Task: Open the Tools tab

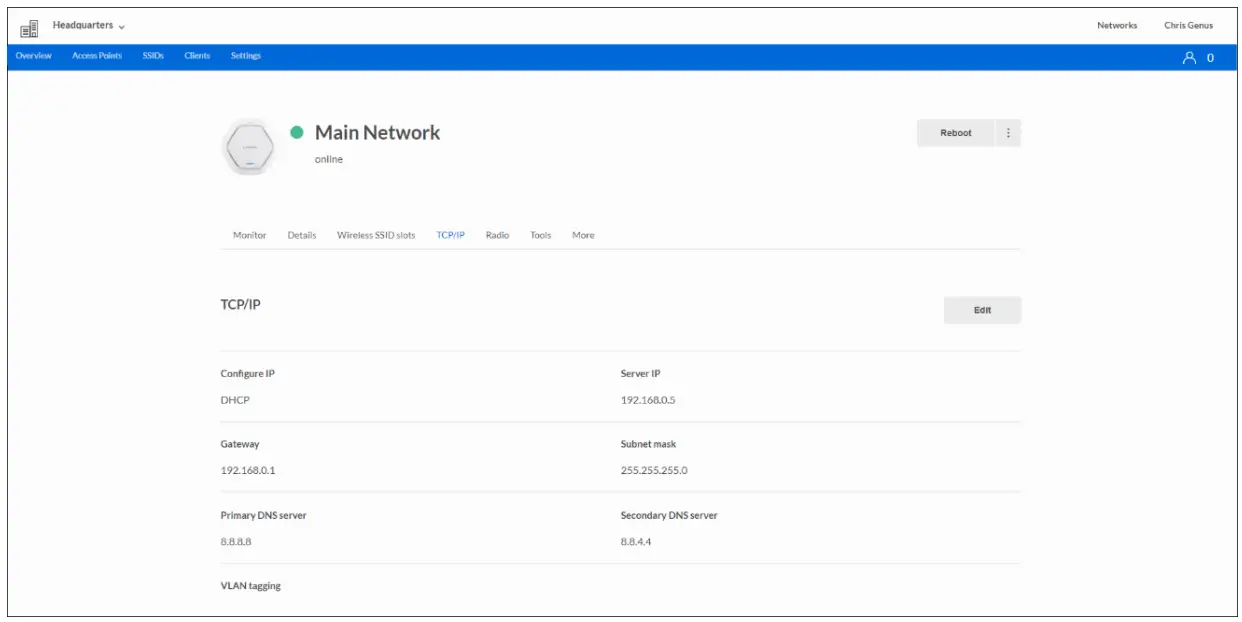Action: click(541, 236)
